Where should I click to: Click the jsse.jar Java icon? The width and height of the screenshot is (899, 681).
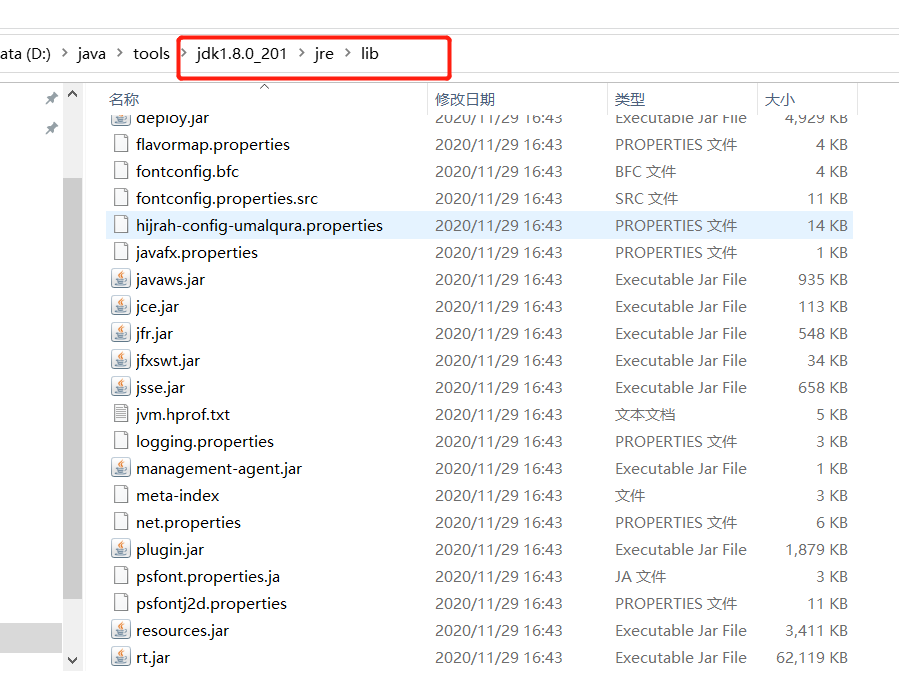tap(120, 386)
